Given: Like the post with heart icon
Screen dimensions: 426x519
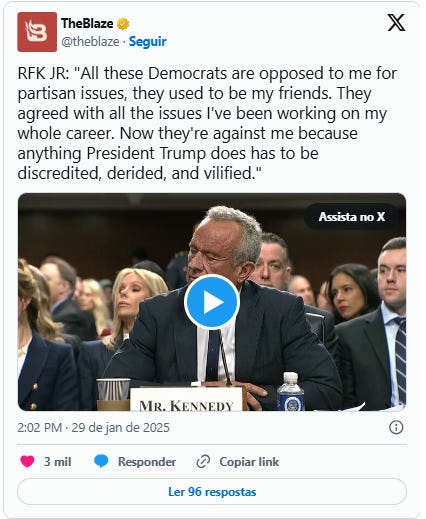Looking at the screenshot, I should (27, 461).
